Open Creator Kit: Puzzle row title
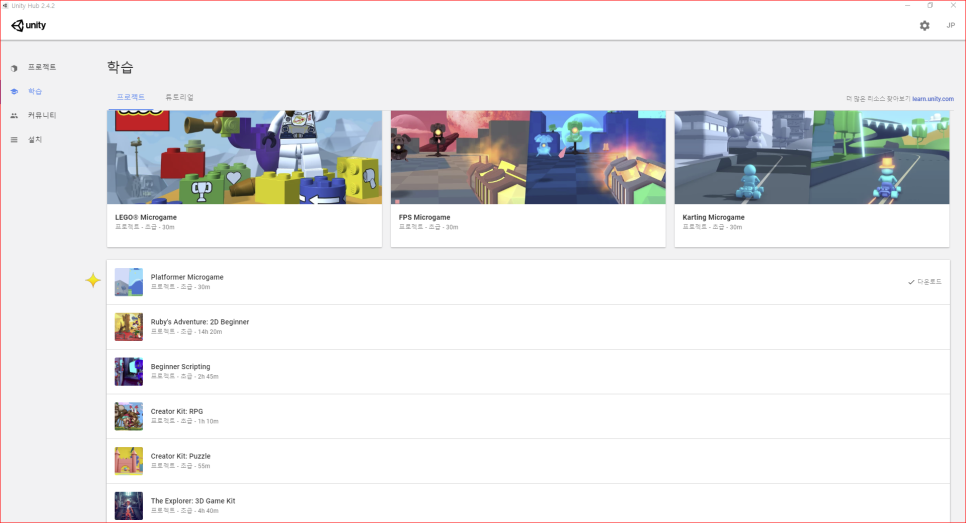The image size is (966, 523). click(181, 456)
